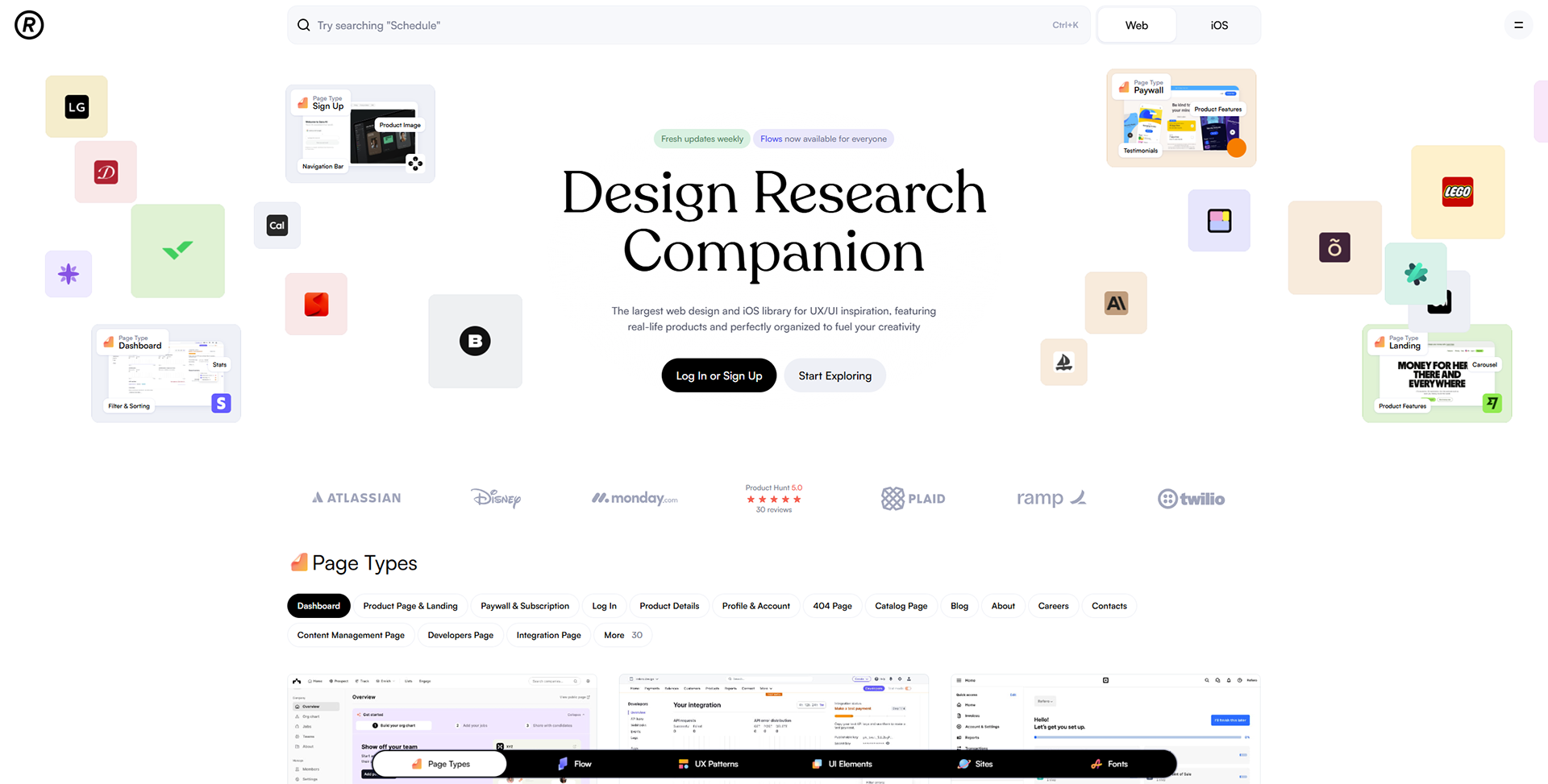The height and width of the screenshot is (784, 1548).
Task: Select Developers Page chip
Action: (x=460, y=635)
